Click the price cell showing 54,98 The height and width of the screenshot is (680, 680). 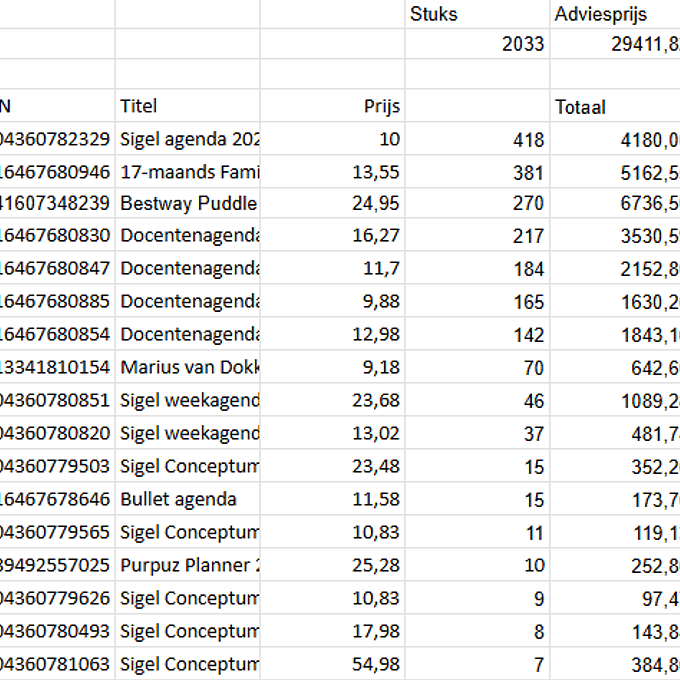coord(332,663)
